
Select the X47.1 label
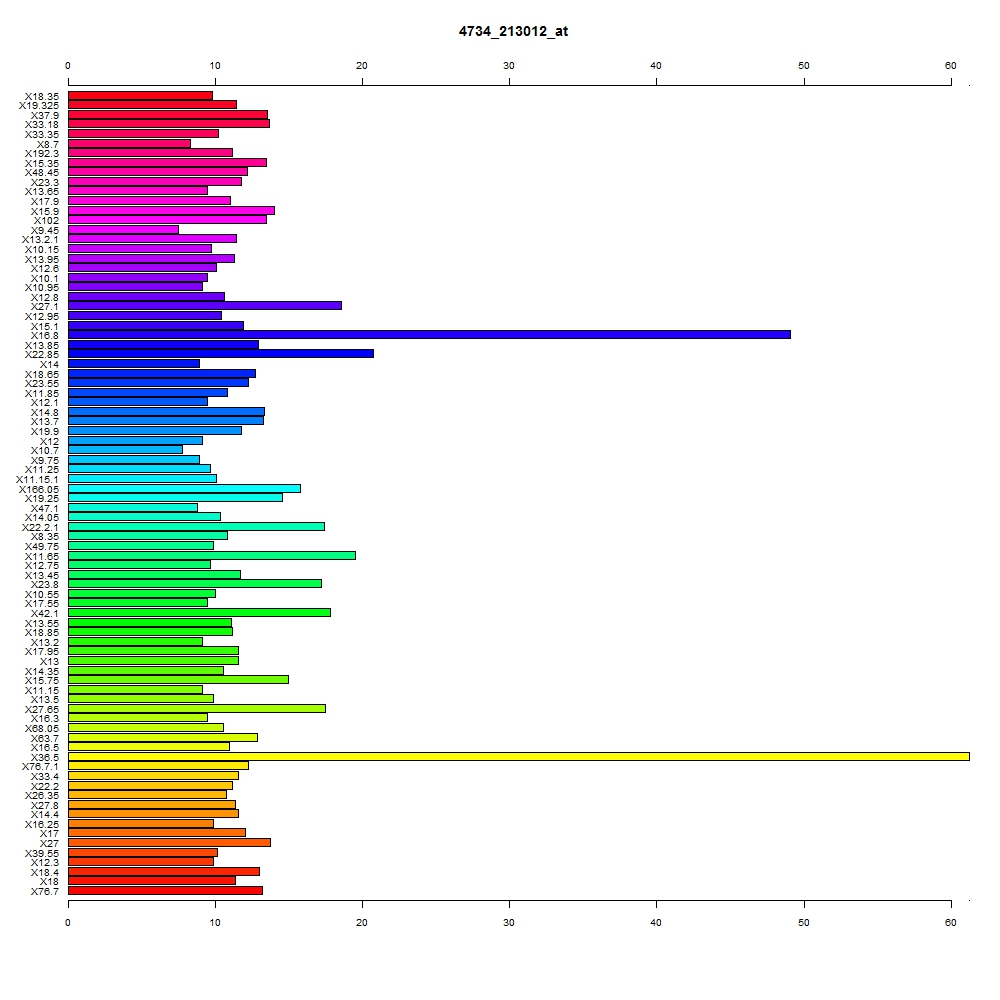pyautogui.click(x=45, y=508)
